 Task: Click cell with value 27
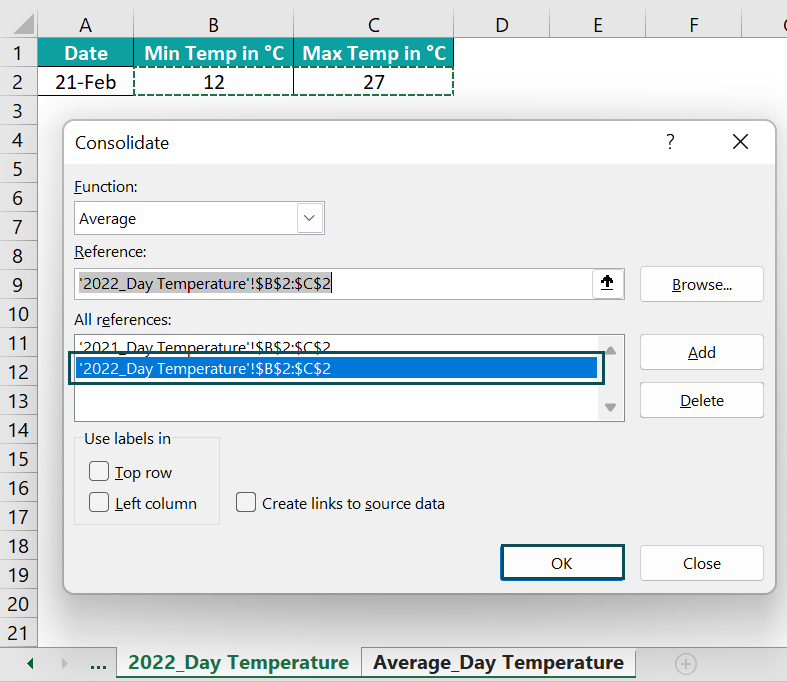coord(373,82)
